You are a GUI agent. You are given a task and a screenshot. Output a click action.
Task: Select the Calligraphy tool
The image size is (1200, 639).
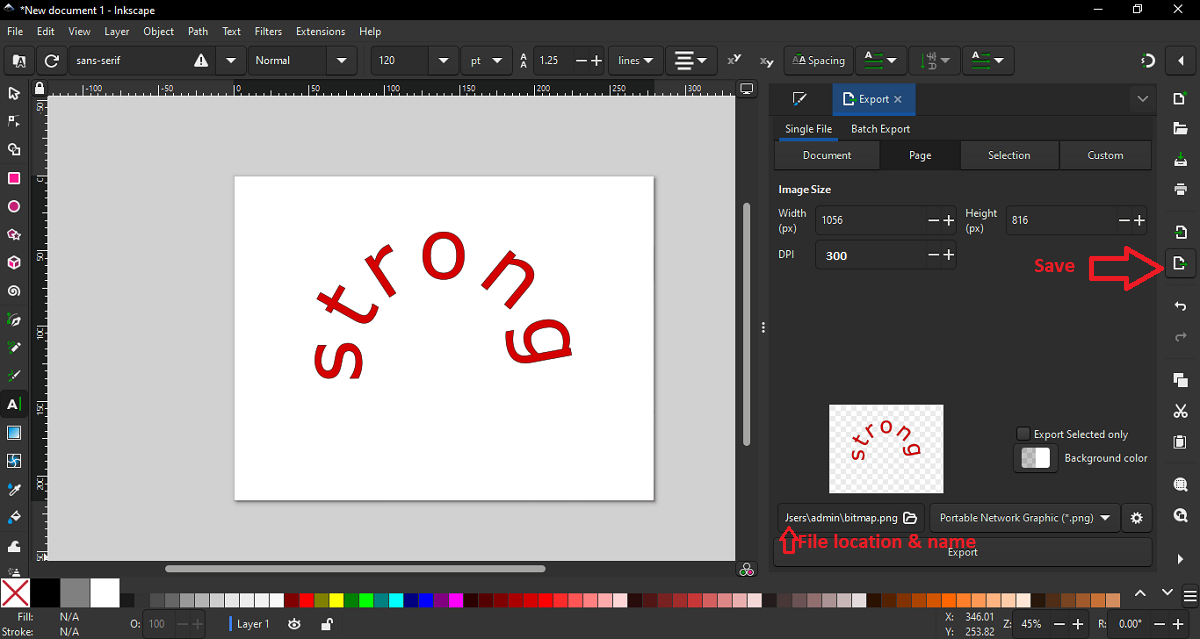(14, 376)
